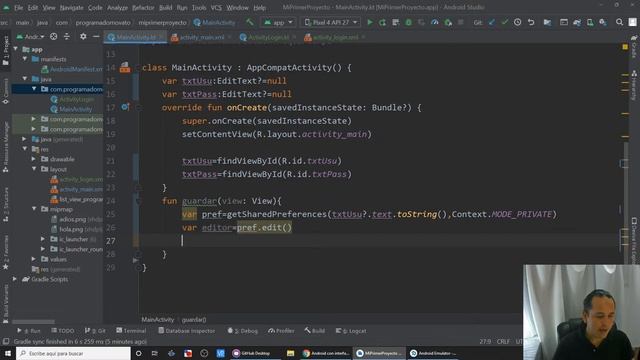
Task: Click the Sync Project with Gradle icon
Action: (x=577, y=22)
